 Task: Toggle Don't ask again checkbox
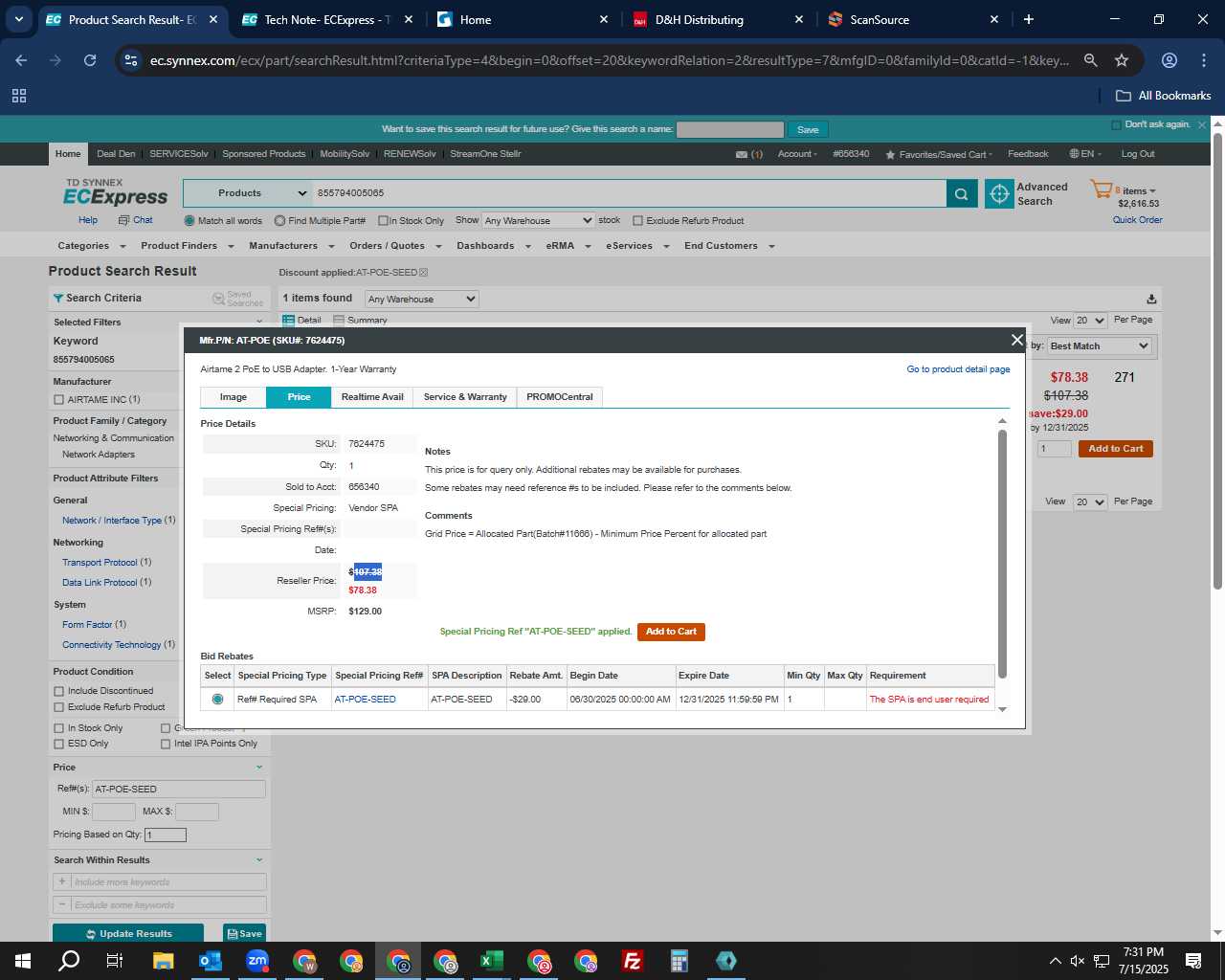(x=1116, y=125)
